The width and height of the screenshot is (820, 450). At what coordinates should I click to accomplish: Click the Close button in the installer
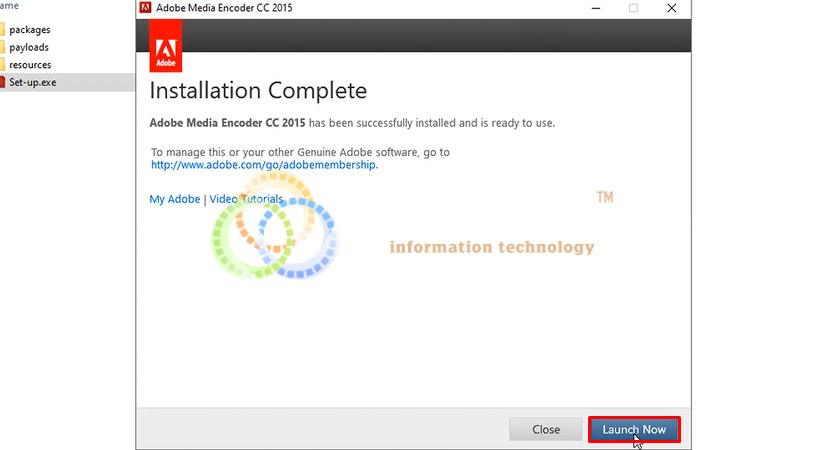click(x=546, y=429)
